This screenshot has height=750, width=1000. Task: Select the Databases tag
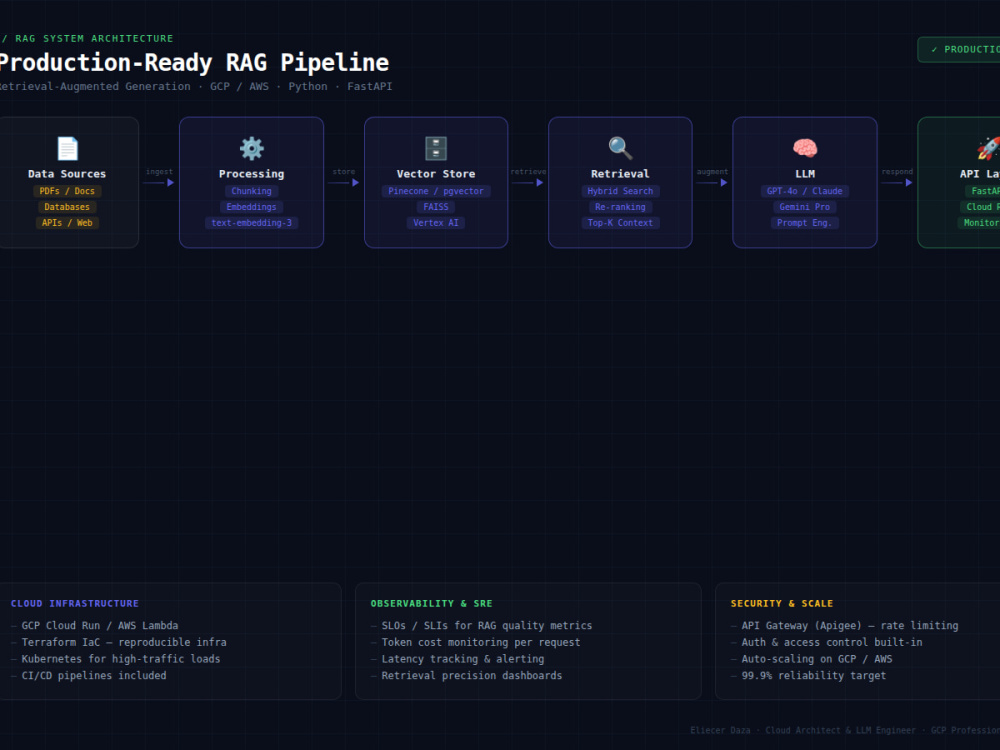pos(67,207)
